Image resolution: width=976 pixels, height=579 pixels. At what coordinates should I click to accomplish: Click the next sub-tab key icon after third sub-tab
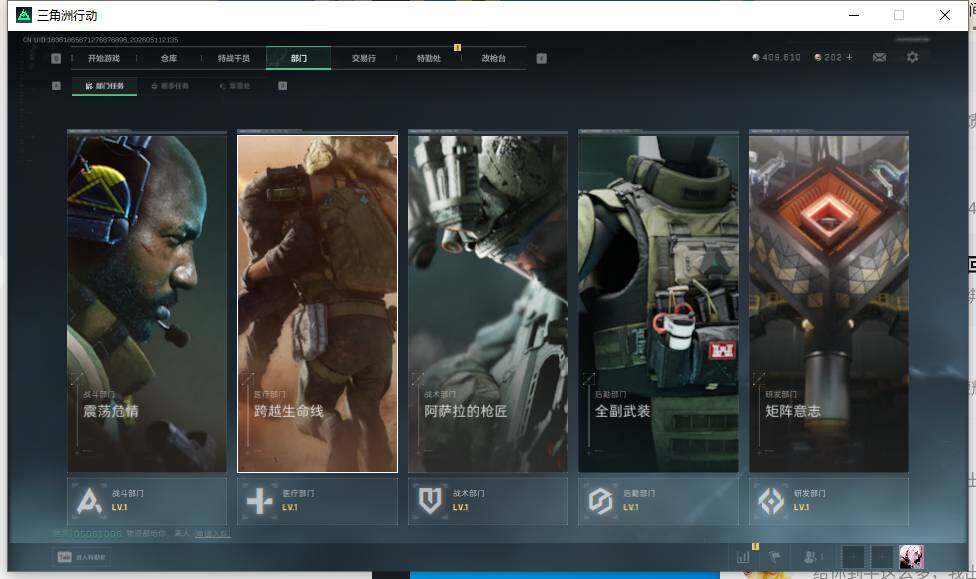[283, 86]
